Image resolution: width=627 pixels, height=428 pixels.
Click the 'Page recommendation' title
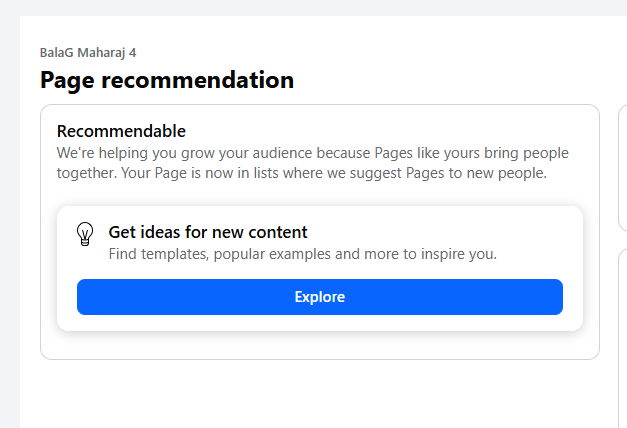click(x=167, y=80)
